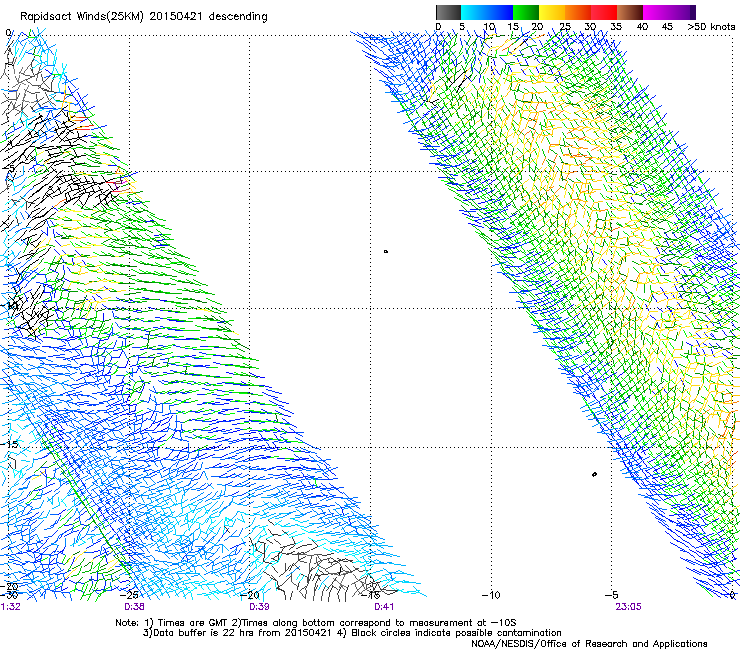Click the 'Note: 1) Times are GMT' line
The image size is (740, 650).
[x=316, y=623]
